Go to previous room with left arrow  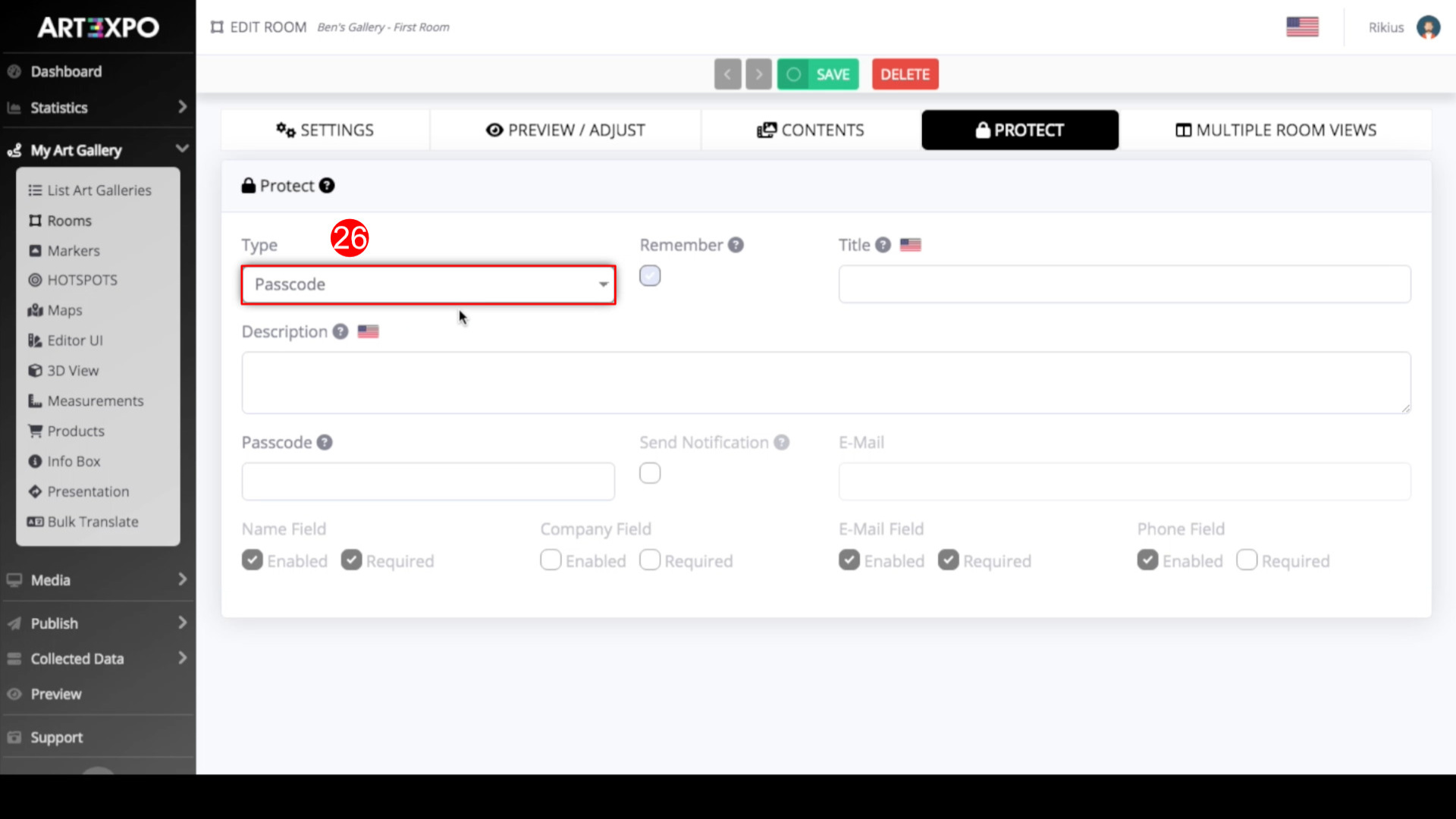pyautogui.click(x=727, y=74)
